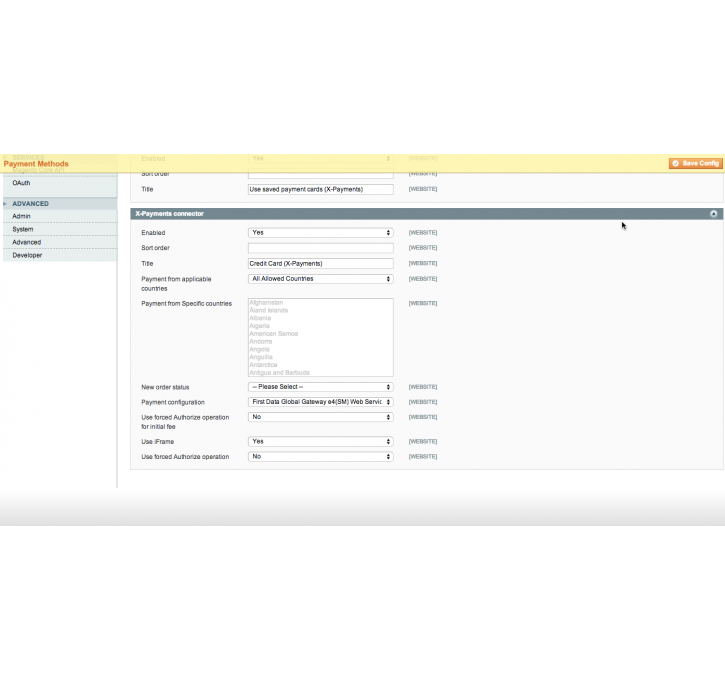The image size is (725, 680).
Task: Select Åland Islands in the countries list
Action: coord(269,311)
